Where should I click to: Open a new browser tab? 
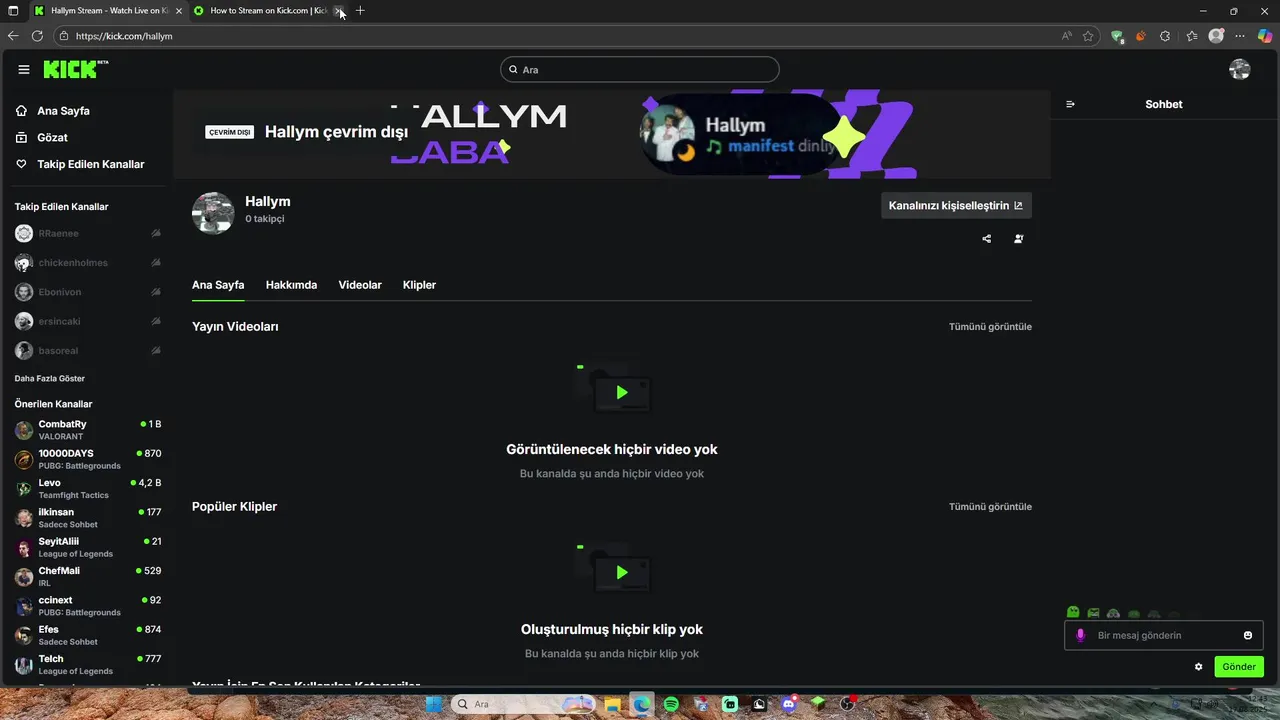tap(360, 10)
